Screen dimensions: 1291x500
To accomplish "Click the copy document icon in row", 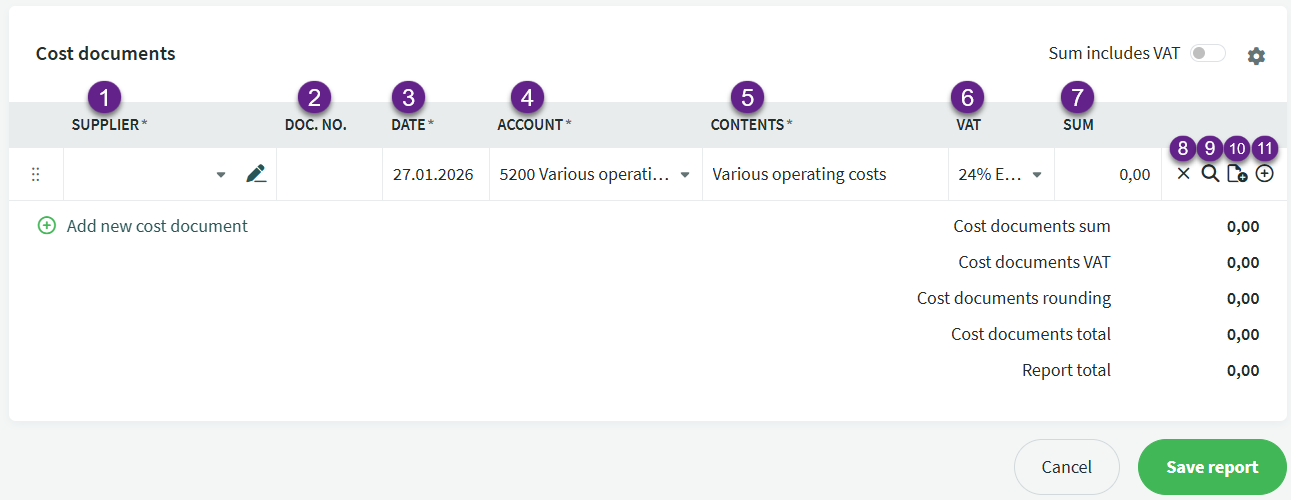I will [x=1237, y=174].
